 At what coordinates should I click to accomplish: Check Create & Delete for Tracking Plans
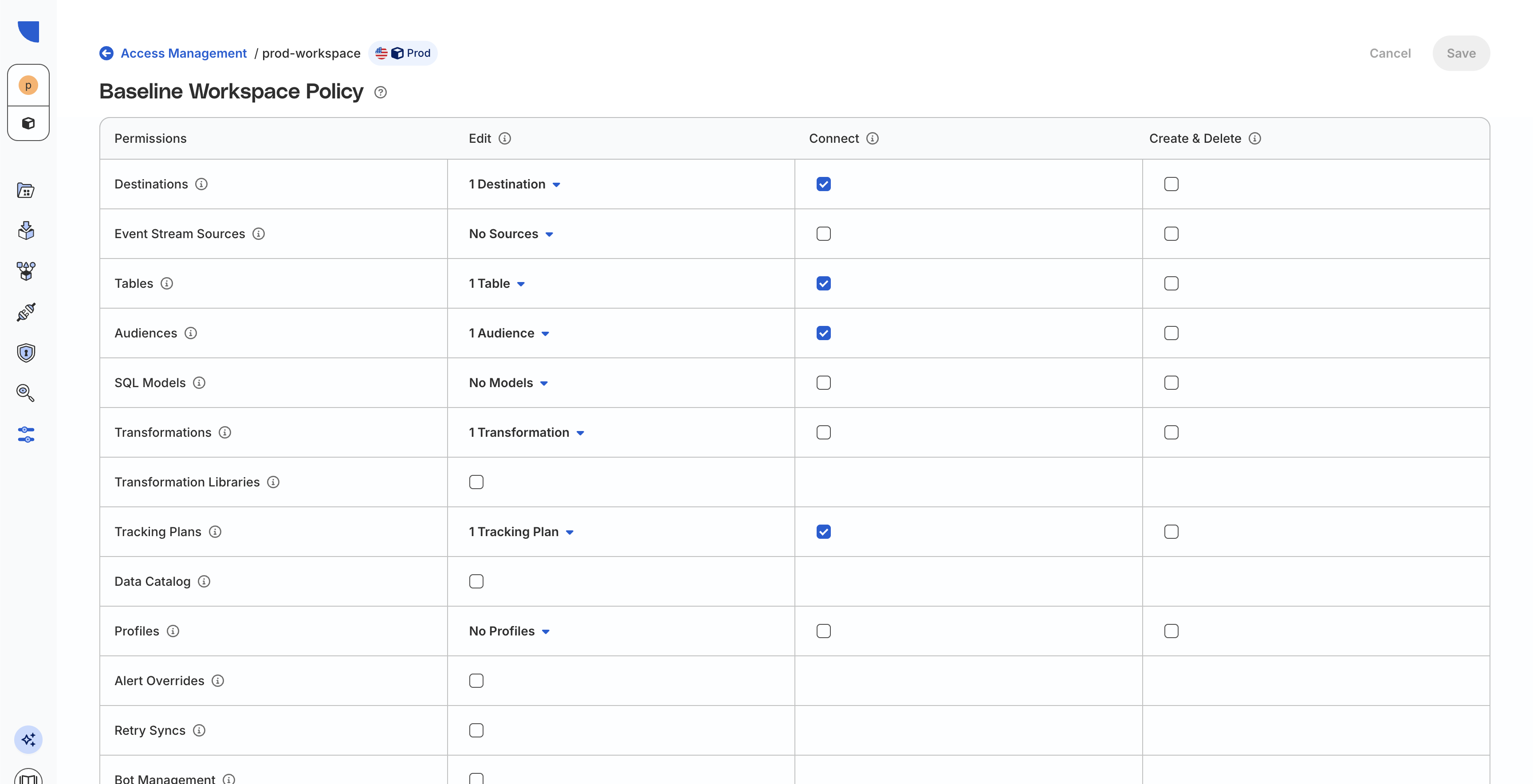[x=1171, y=532]
